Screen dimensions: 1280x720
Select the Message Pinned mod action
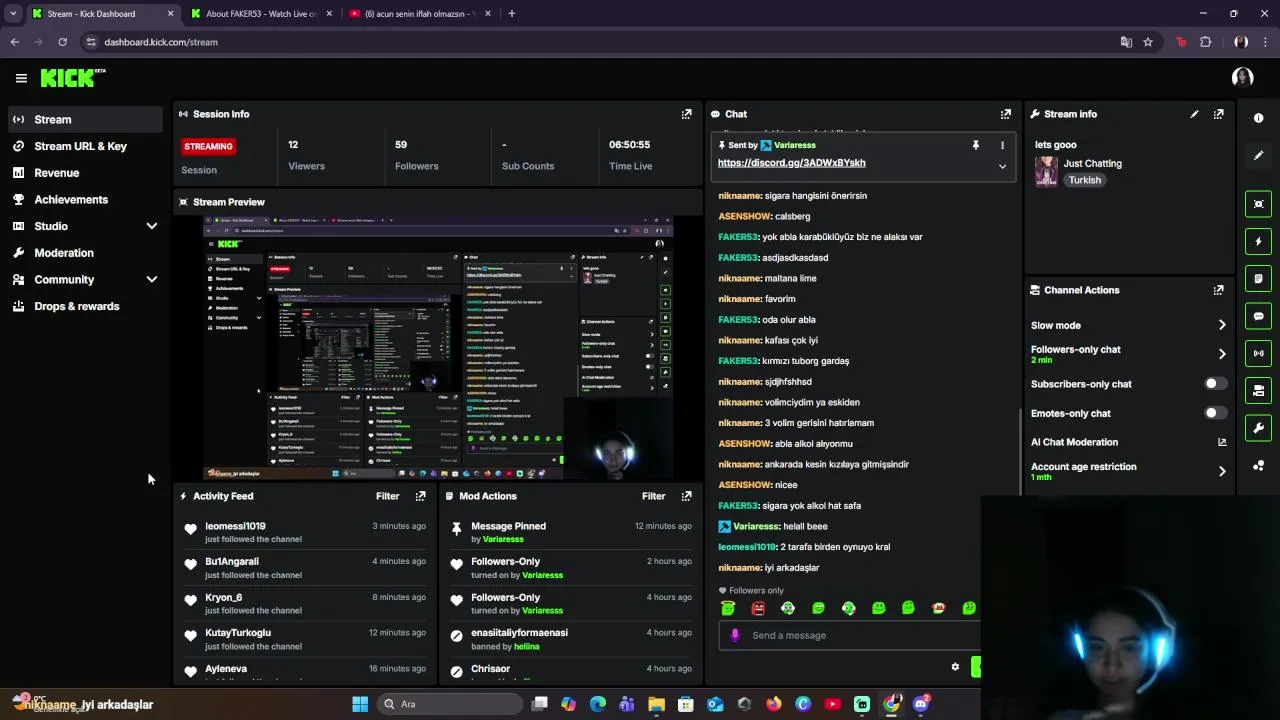click(571, 532)
